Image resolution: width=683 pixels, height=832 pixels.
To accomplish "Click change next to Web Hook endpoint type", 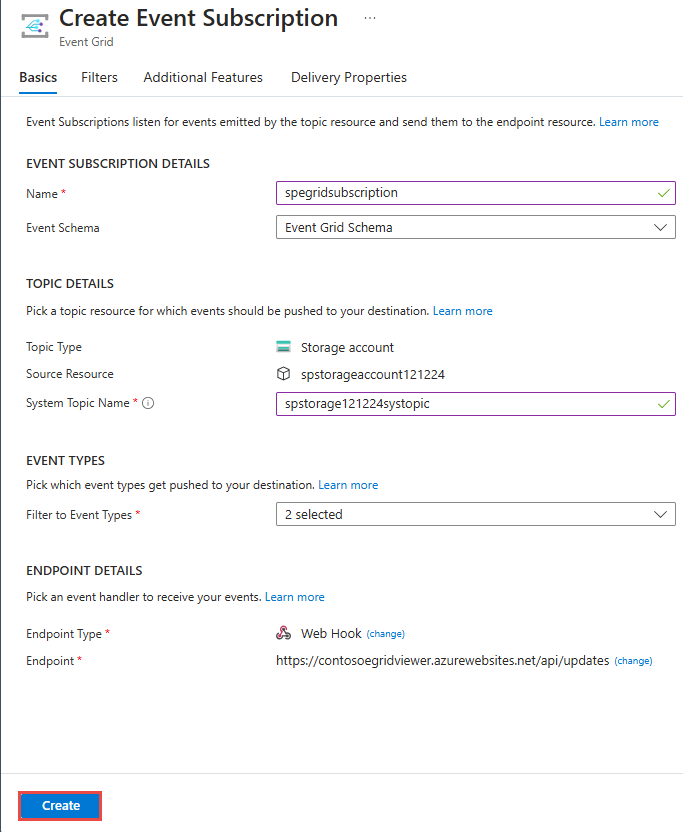I will [x=385, y=633].
